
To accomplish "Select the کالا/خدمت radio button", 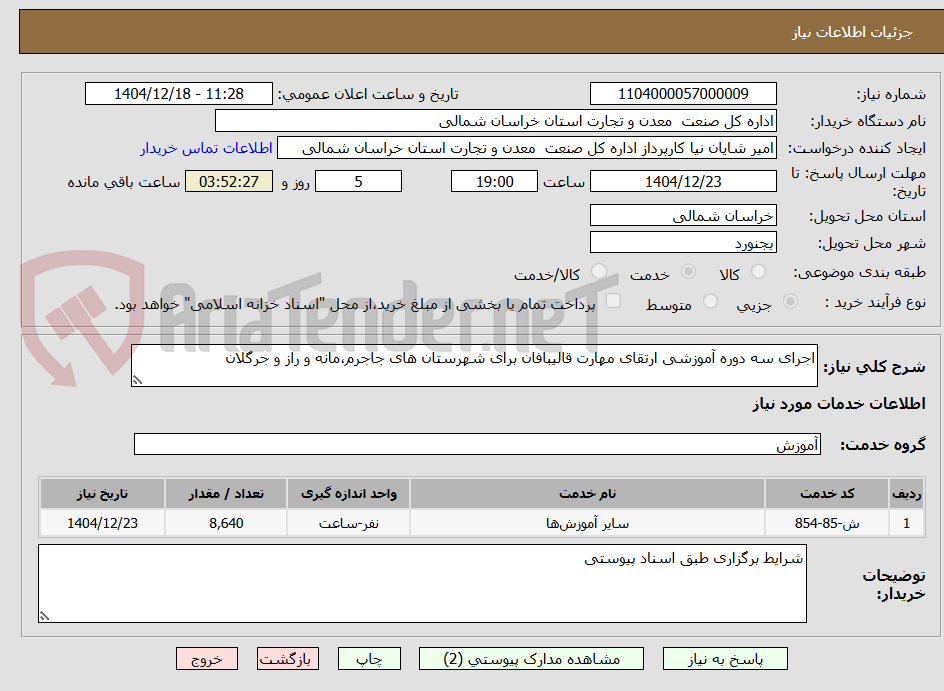I will 599,271.
